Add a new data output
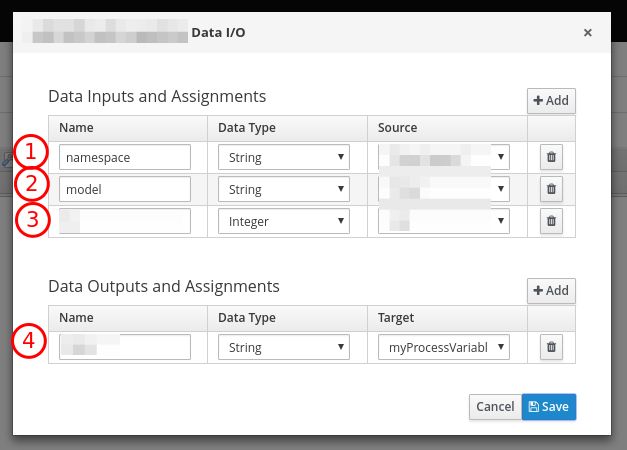 pos(551,290)
